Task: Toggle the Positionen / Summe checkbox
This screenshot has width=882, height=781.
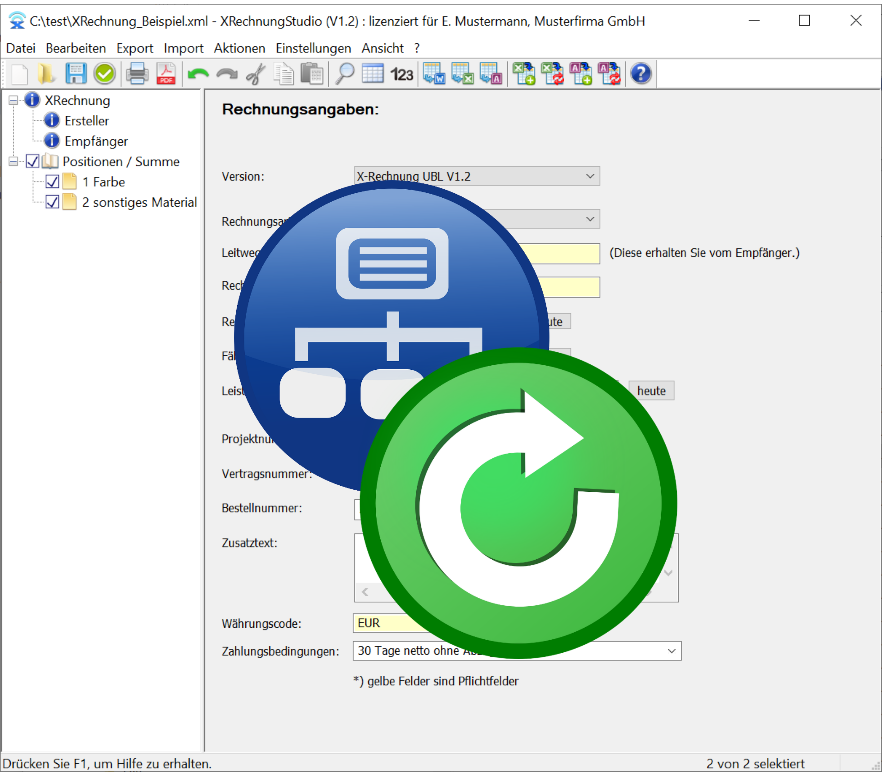Action: coord(33,161)
